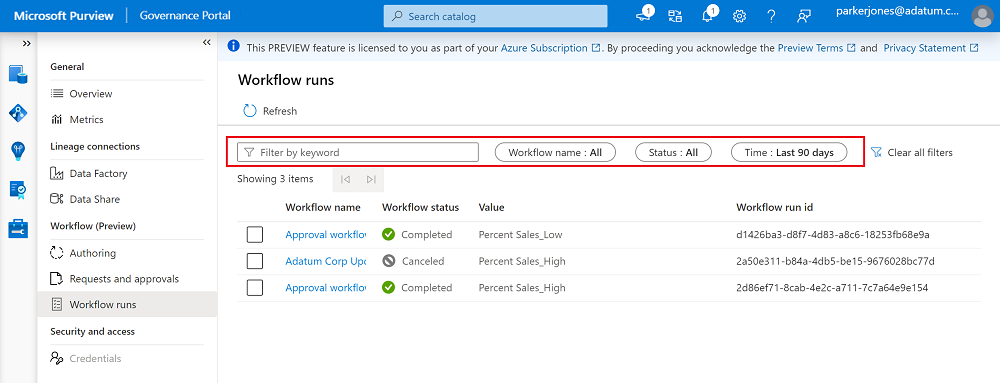Expand the left rail with double chevron
The image size is (1000, 383).
tap(26, 43)
